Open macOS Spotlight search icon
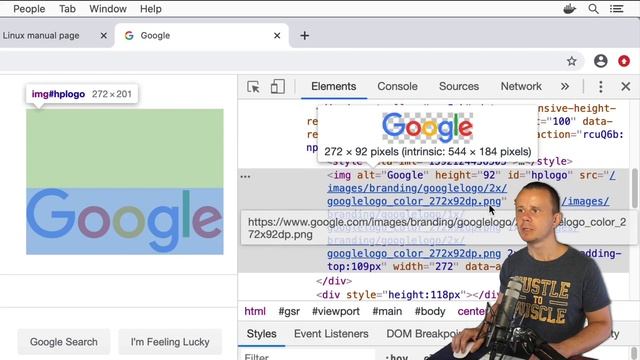This screenshot has width=640, height=360. (x=593, y=9)
